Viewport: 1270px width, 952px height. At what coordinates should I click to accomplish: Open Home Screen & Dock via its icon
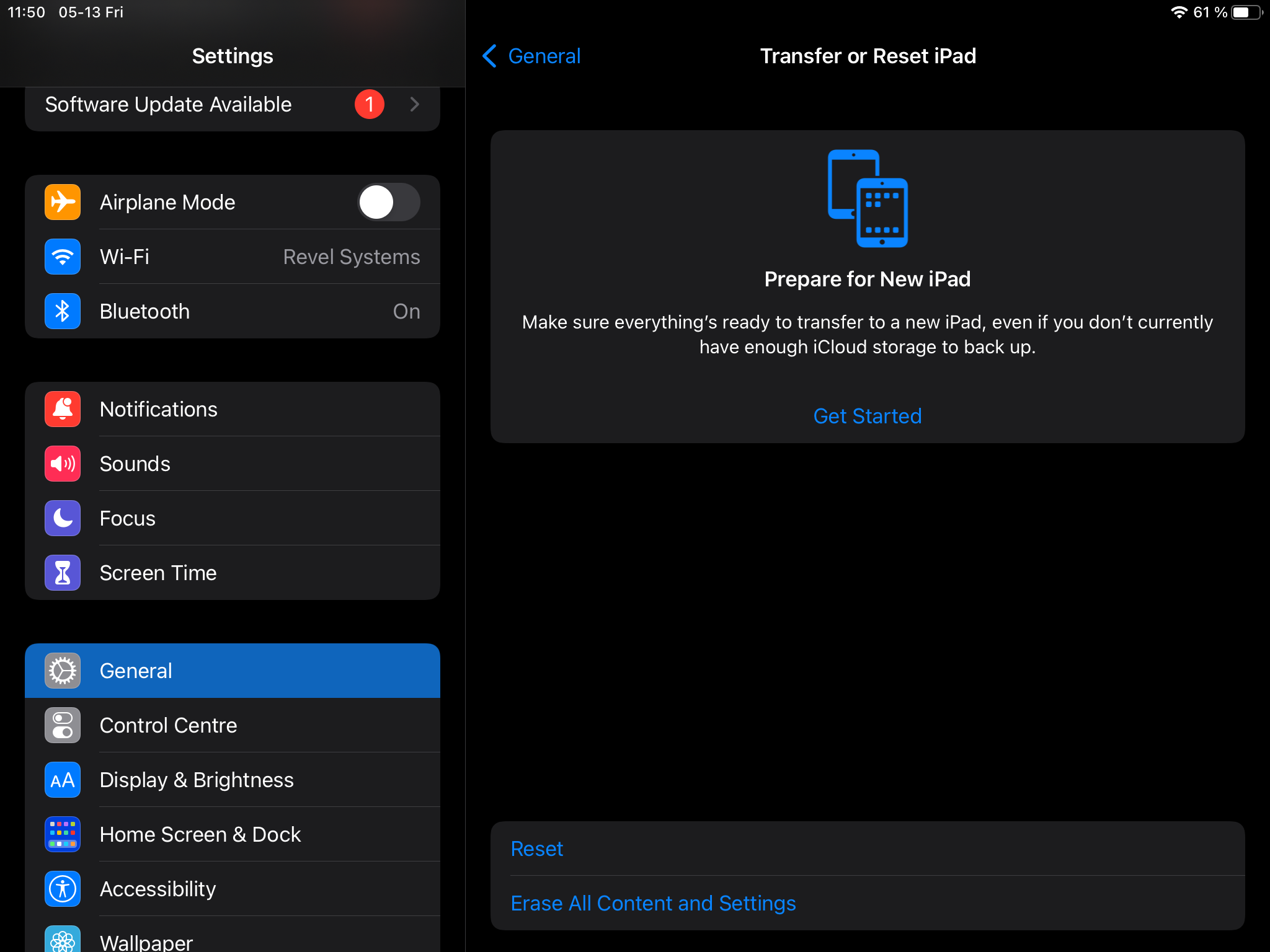pos(62,834)
